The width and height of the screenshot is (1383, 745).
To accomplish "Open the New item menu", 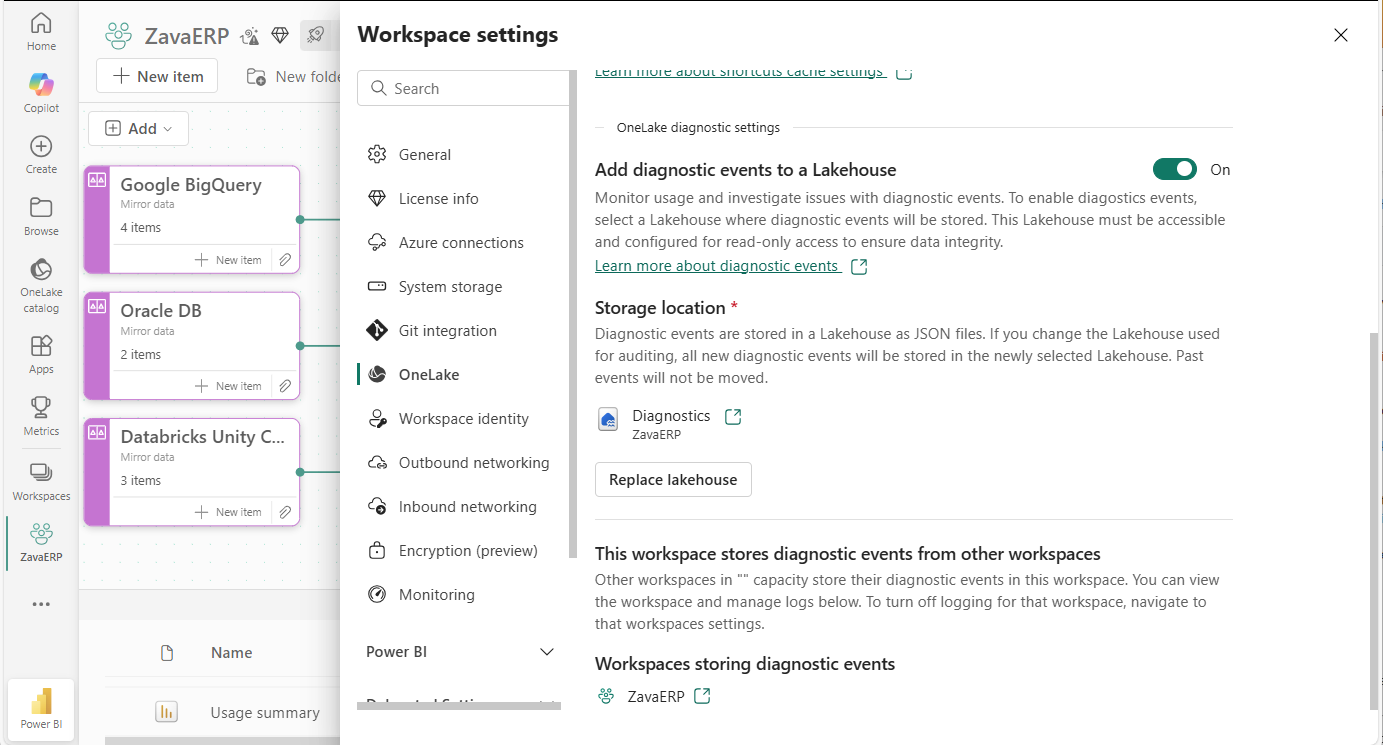I will click(x=156, y=75).
